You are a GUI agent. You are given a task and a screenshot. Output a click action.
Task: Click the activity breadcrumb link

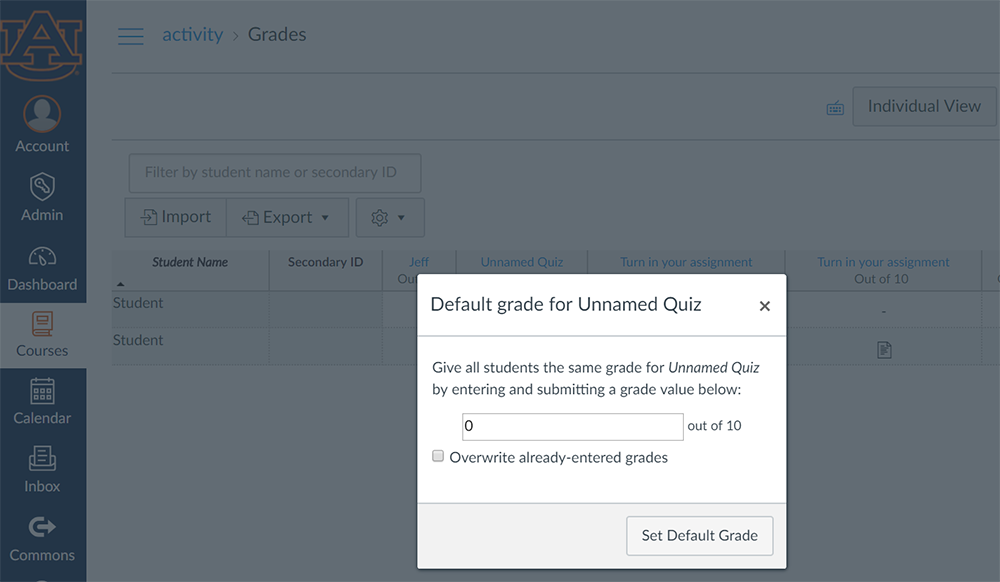tap(193, 34)
